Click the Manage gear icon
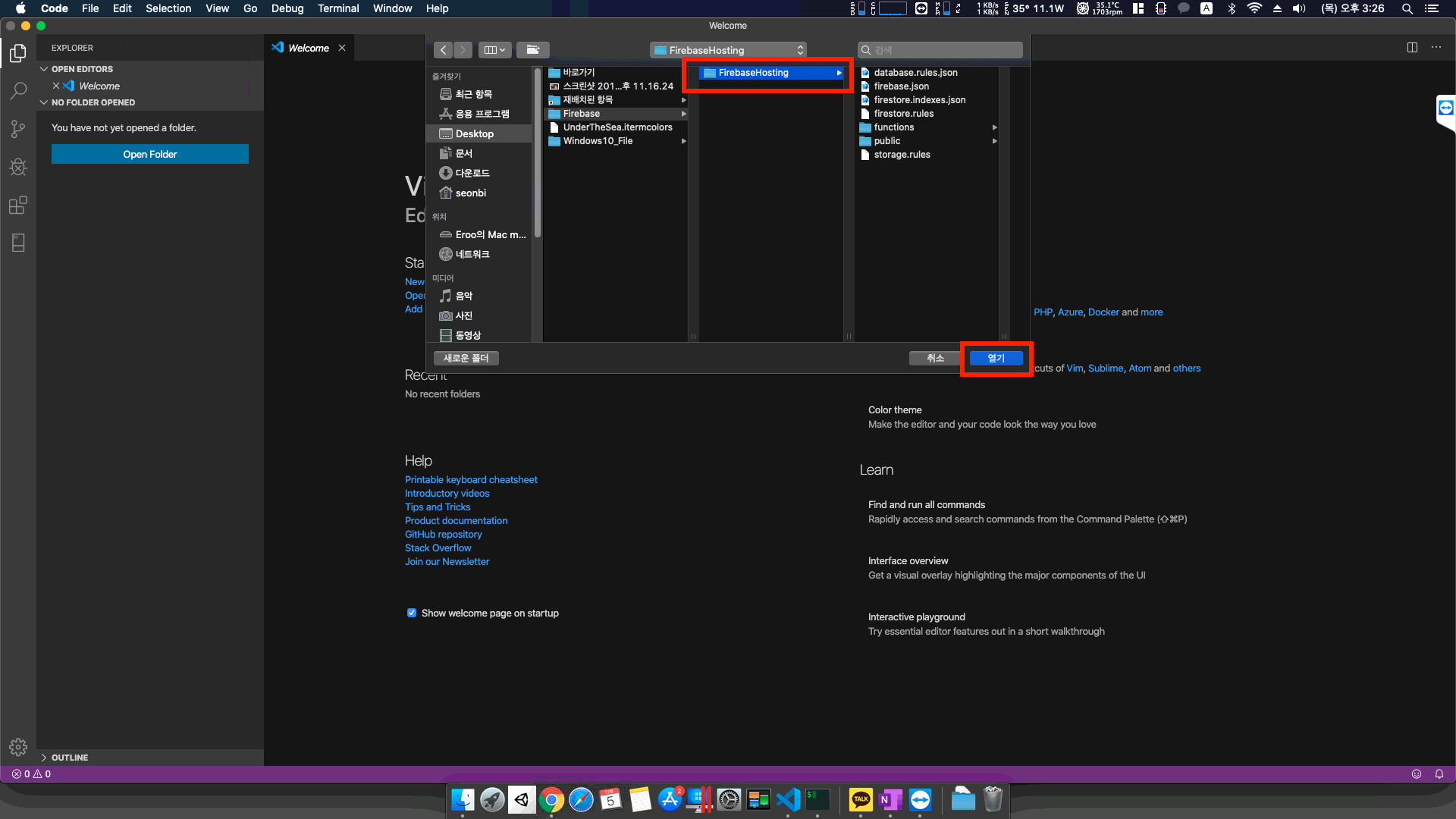Screen dimensions: 1456x819 [x=18, y=747]
